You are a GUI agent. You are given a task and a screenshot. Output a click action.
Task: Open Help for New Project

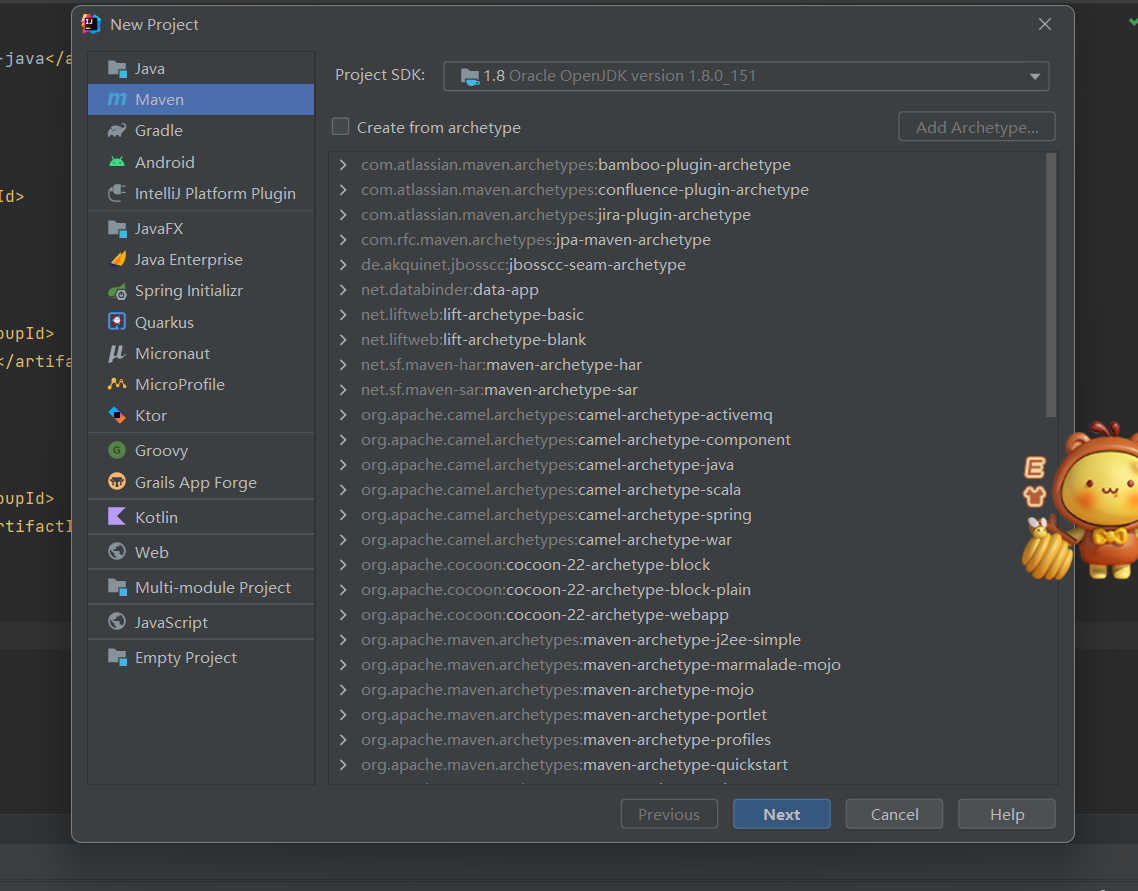pos(1007,814)
